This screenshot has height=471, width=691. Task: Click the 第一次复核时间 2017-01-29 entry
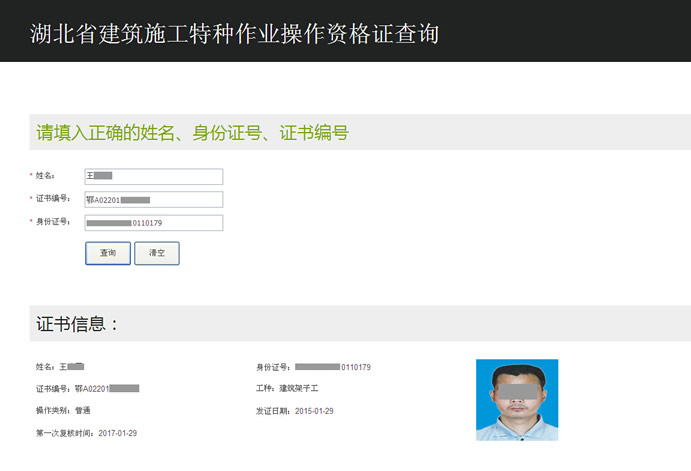click(x=86, y=433)
